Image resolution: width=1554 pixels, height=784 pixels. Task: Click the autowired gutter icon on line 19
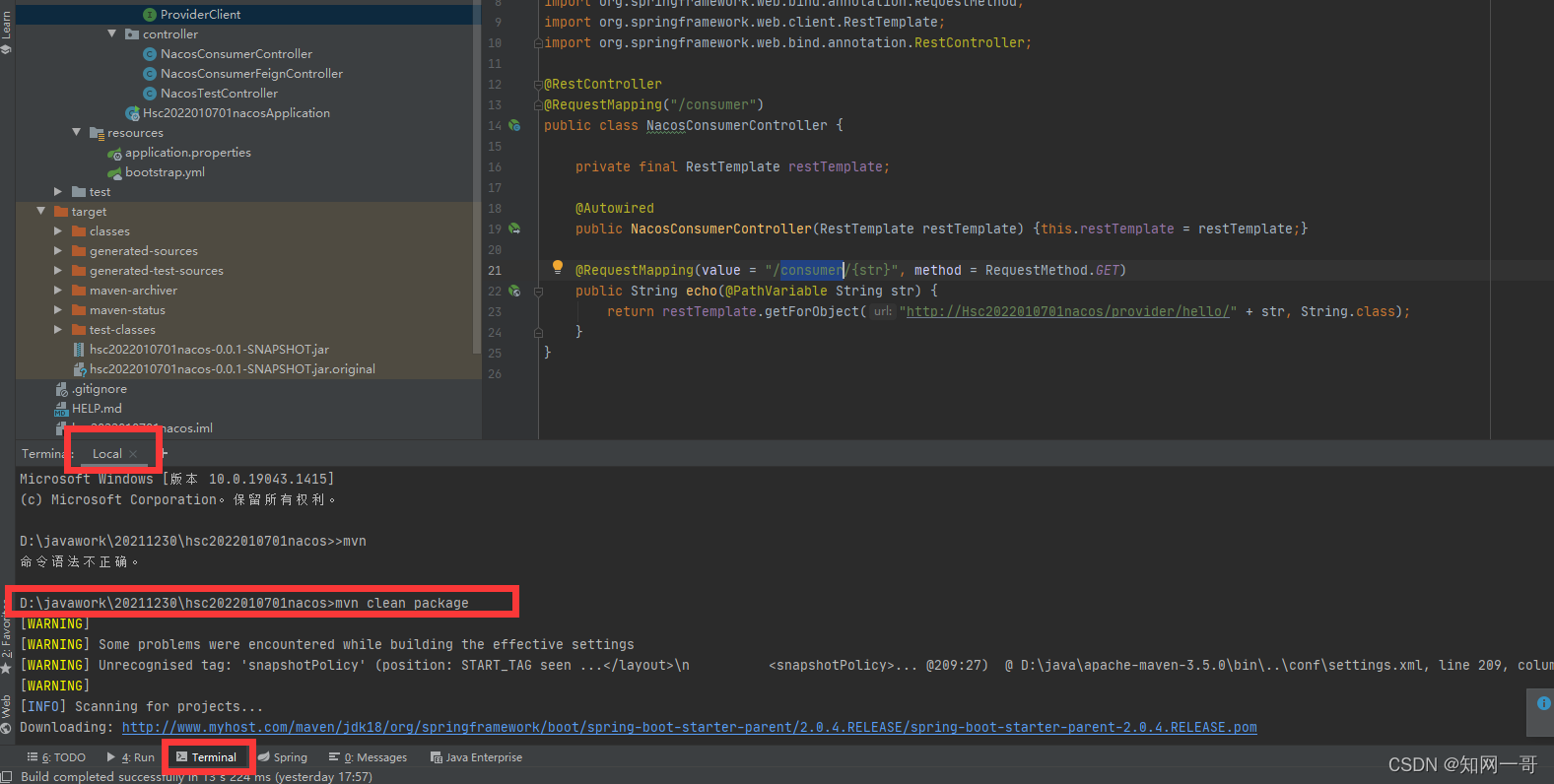click(x=514, y=229)
